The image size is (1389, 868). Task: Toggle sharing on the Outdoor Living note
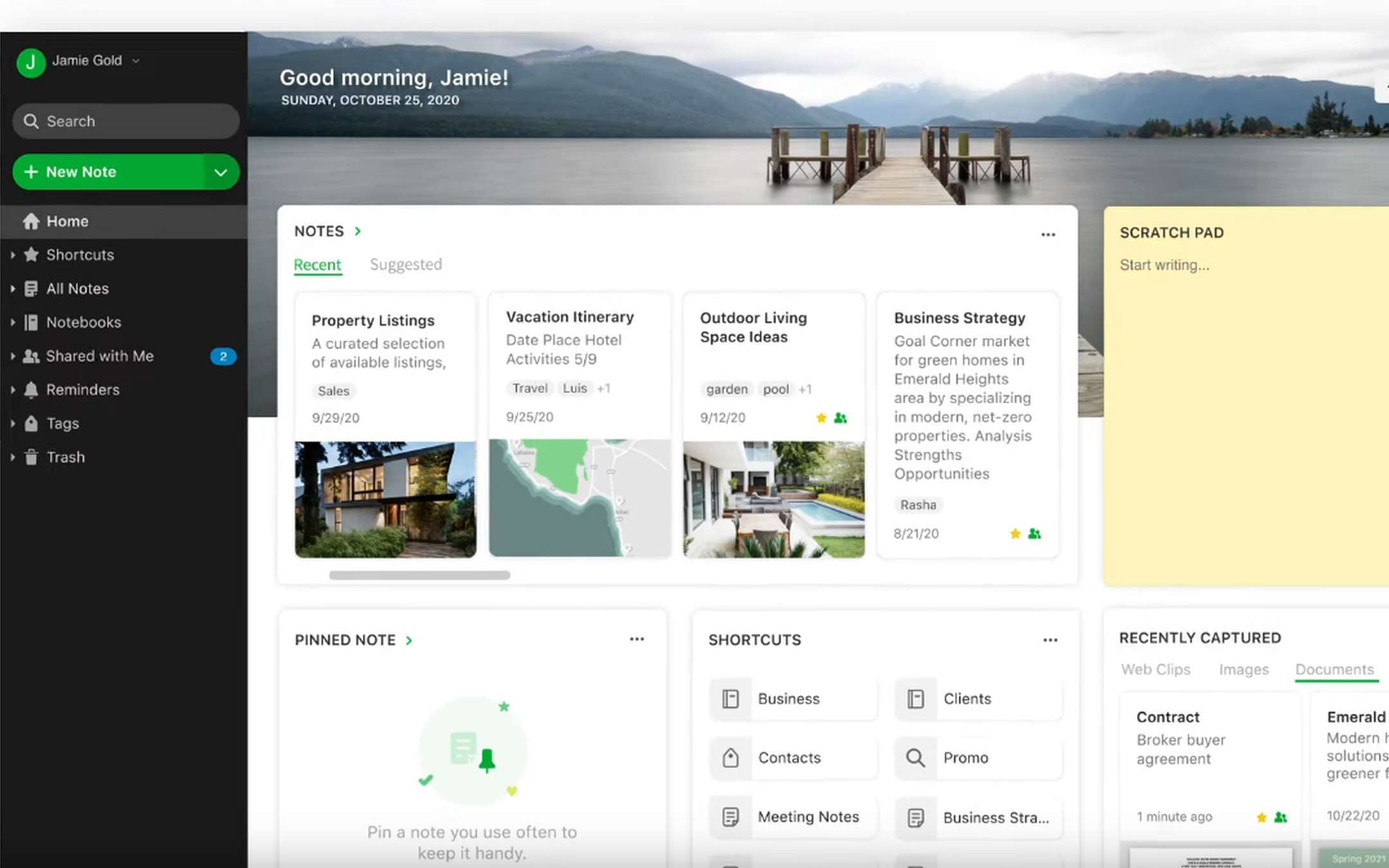click(840, 417)
